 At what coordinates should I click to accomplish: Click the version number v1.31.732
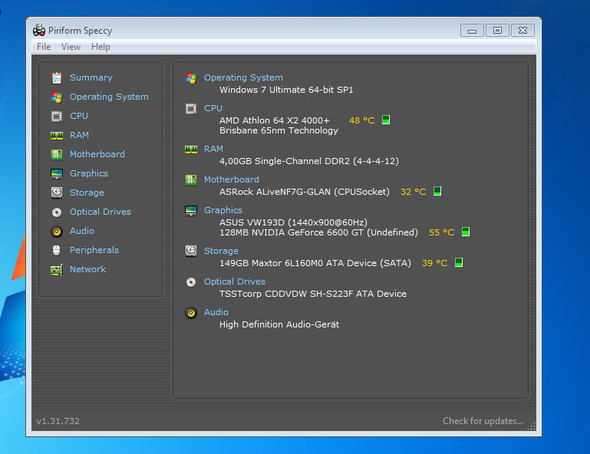coord(58,421)
